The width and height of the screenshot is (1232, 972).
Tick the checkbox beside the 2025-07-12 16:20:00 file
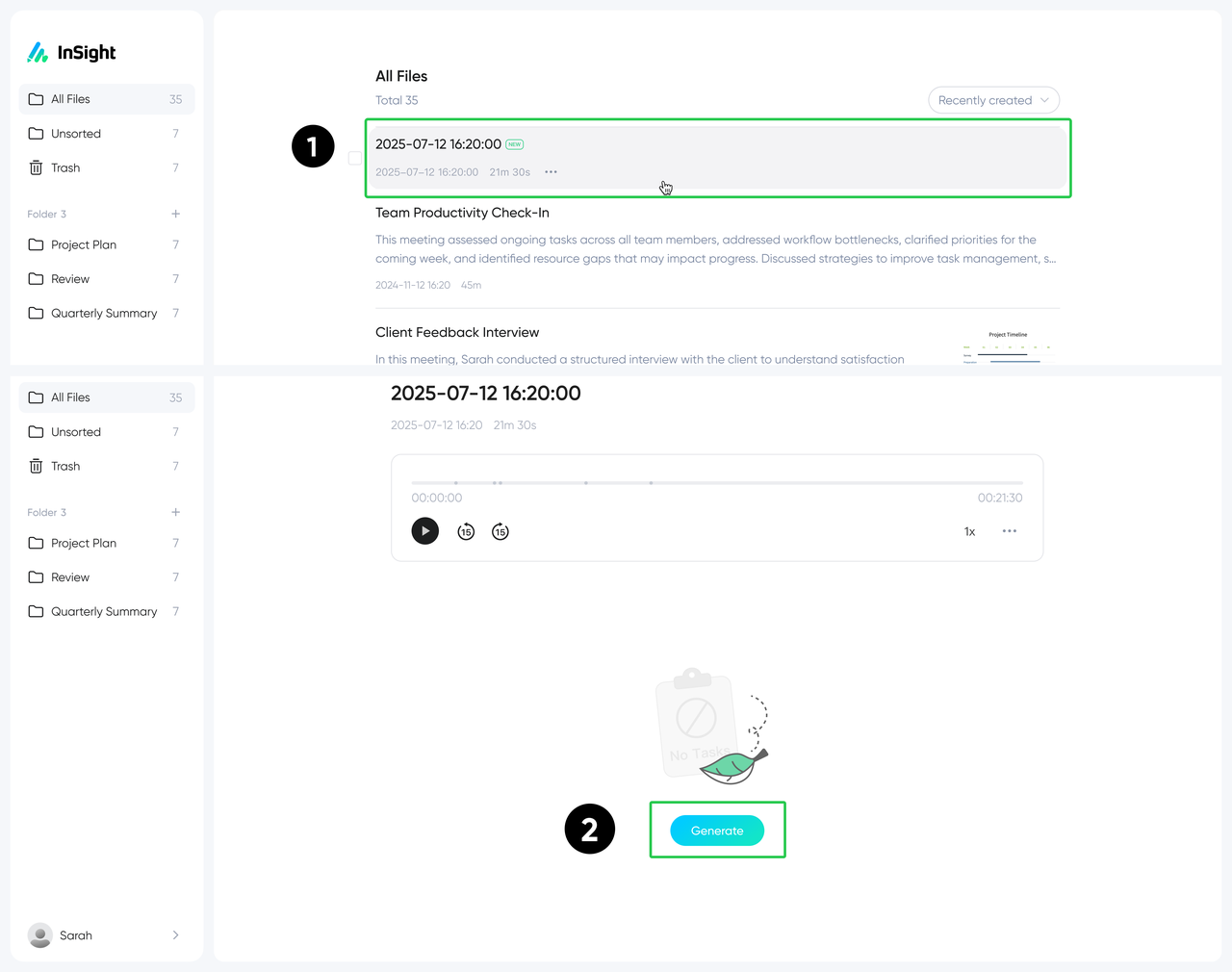[x=355, y=158]
